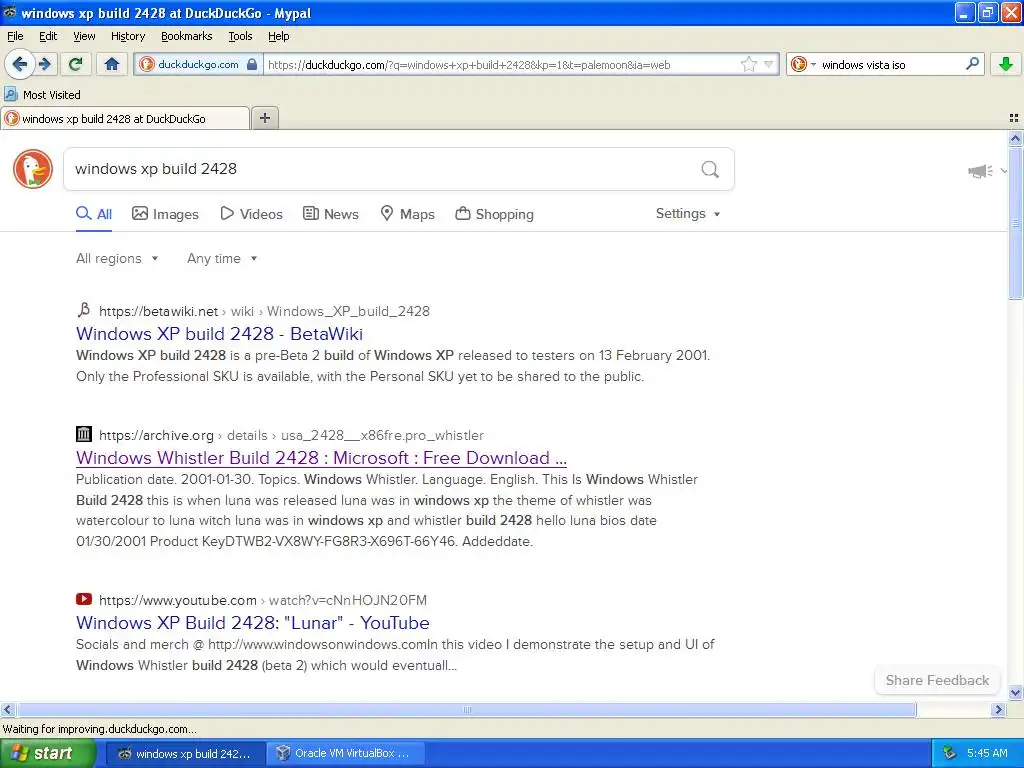The image size is (1024, 768).
Task: Open a new tab with plus button
Action: (x=264, y=118)
